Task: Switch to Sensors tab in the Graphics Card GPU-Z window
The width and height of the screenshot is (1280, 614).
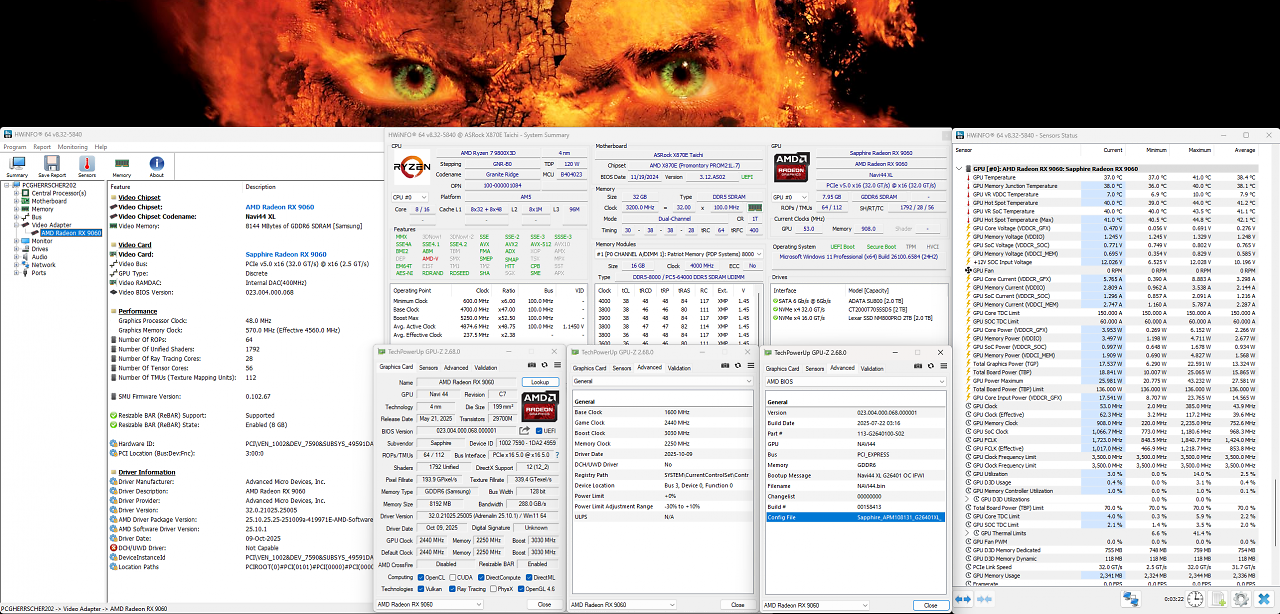Action: pos(428,367)
